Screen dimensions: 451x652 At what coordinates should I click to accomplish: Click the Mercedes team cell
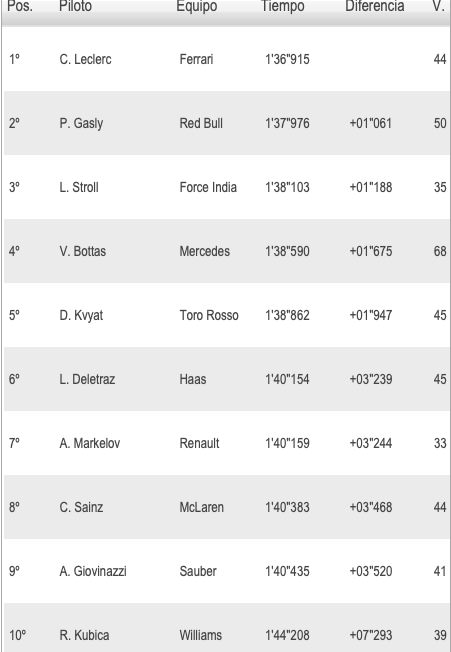click(205, 252)
